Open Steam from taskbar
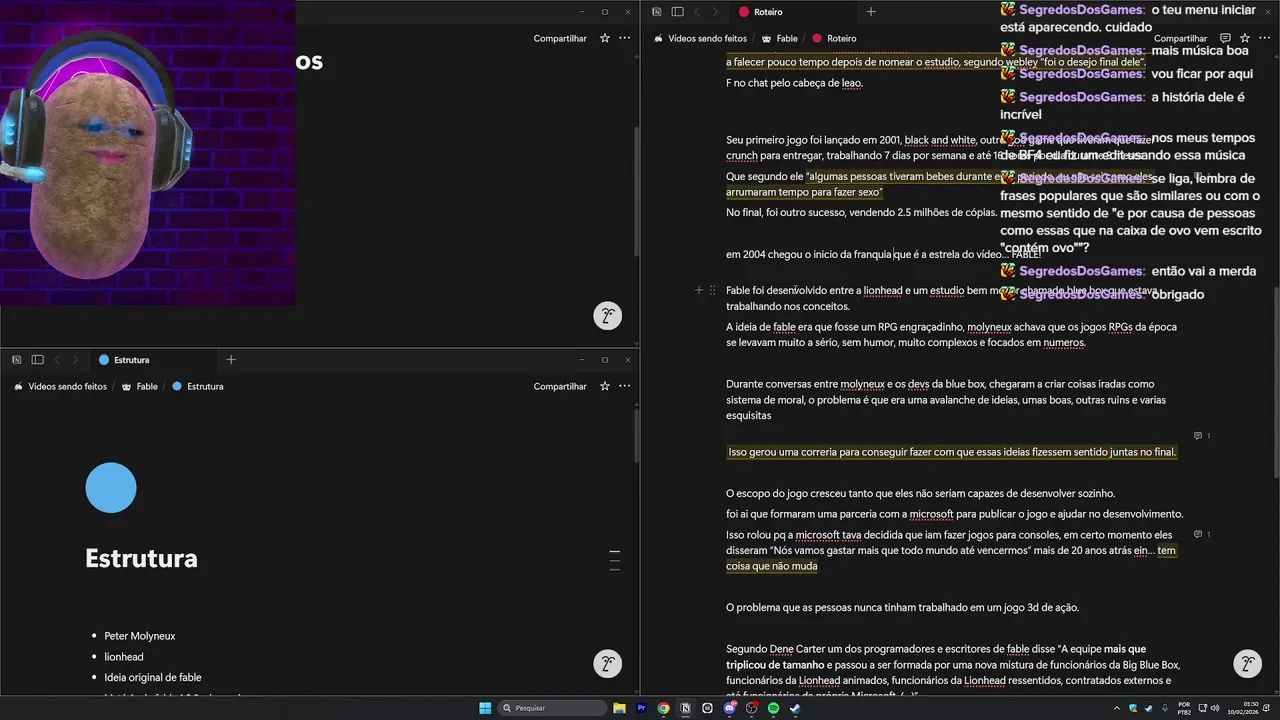The height and width of the screenshot is (720, 1280). [x=795, y=708]
